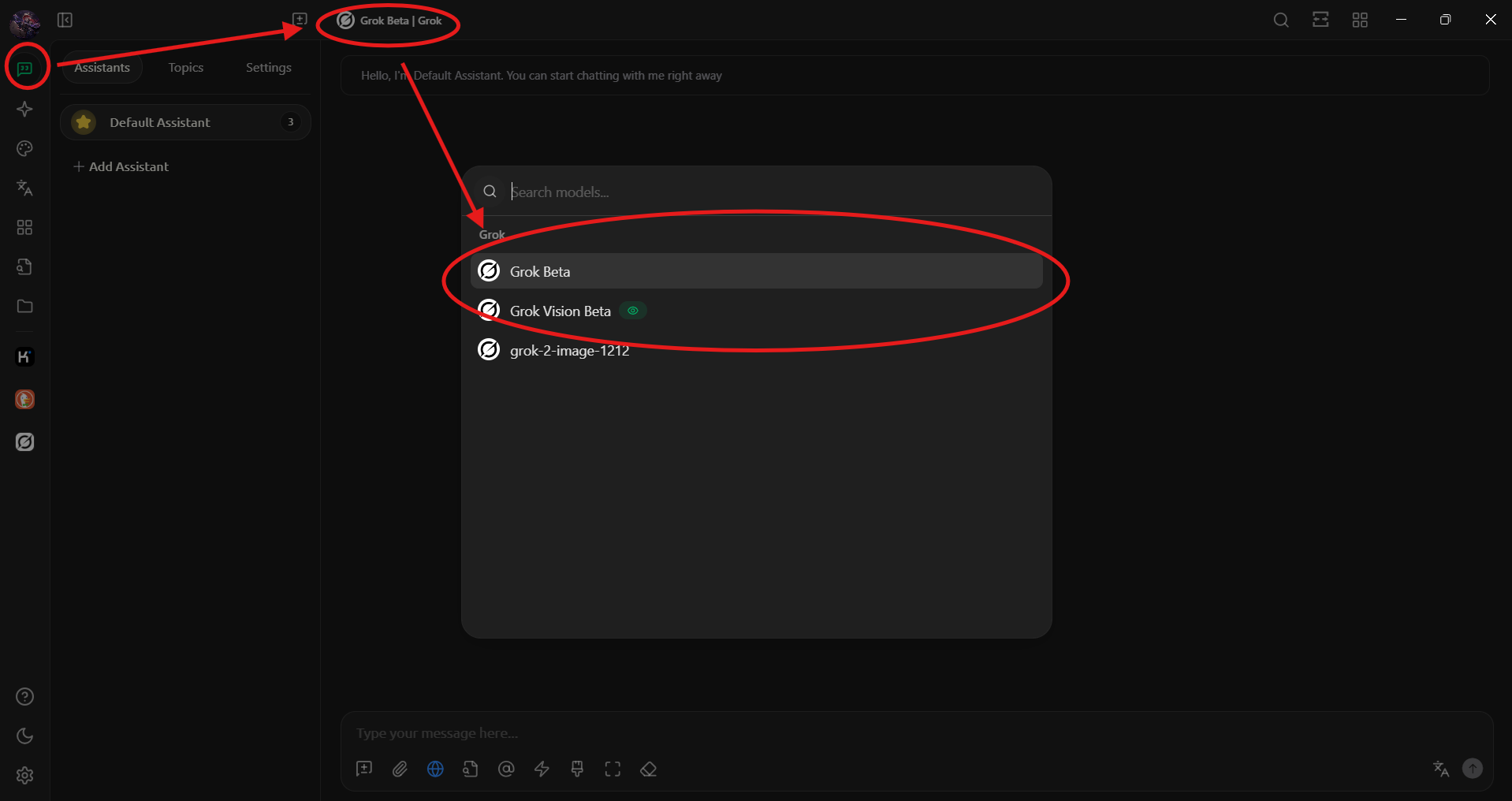Attach a file with paperclip icon
The image size is (1512, 801).
click(400, 769)
